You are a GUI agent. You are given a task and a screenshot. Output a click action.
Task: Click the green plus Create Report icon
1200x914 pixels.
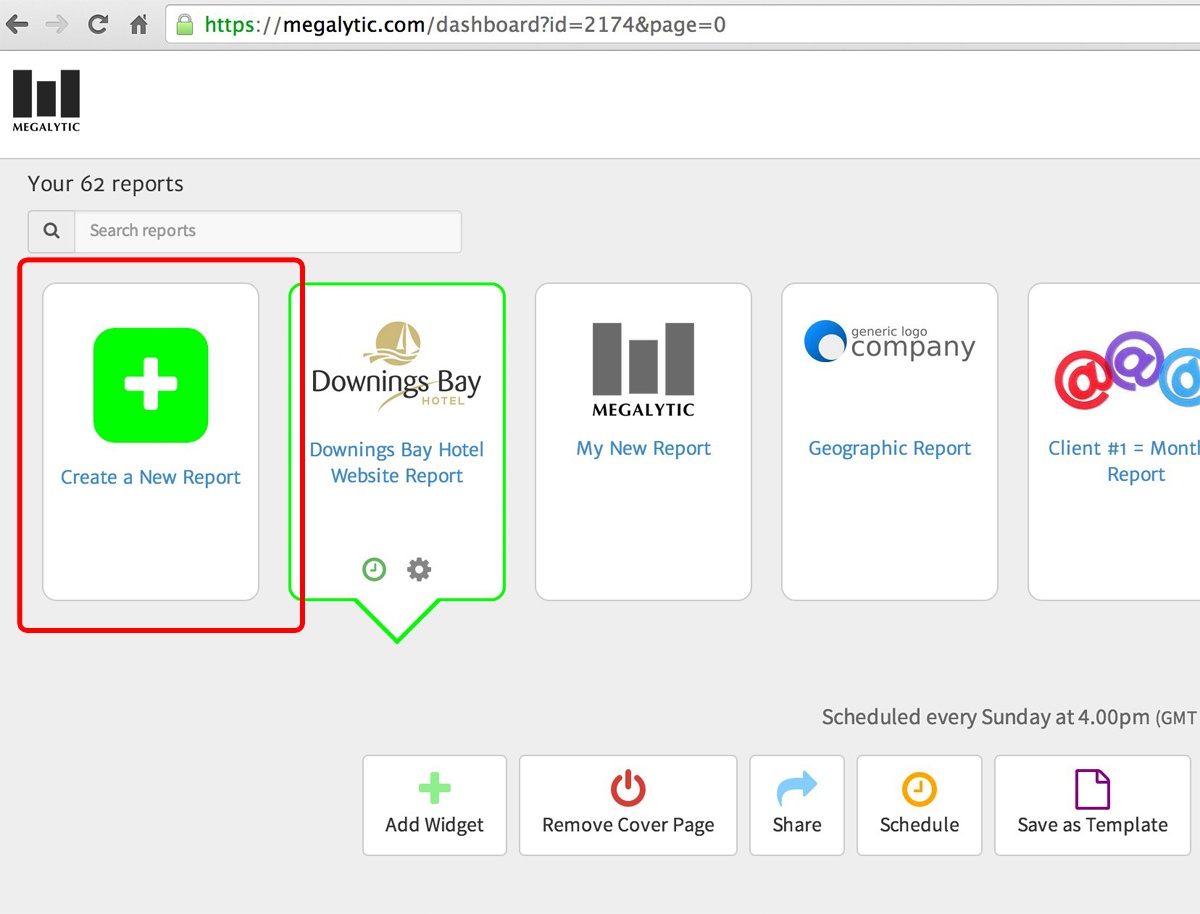(150, 385)
